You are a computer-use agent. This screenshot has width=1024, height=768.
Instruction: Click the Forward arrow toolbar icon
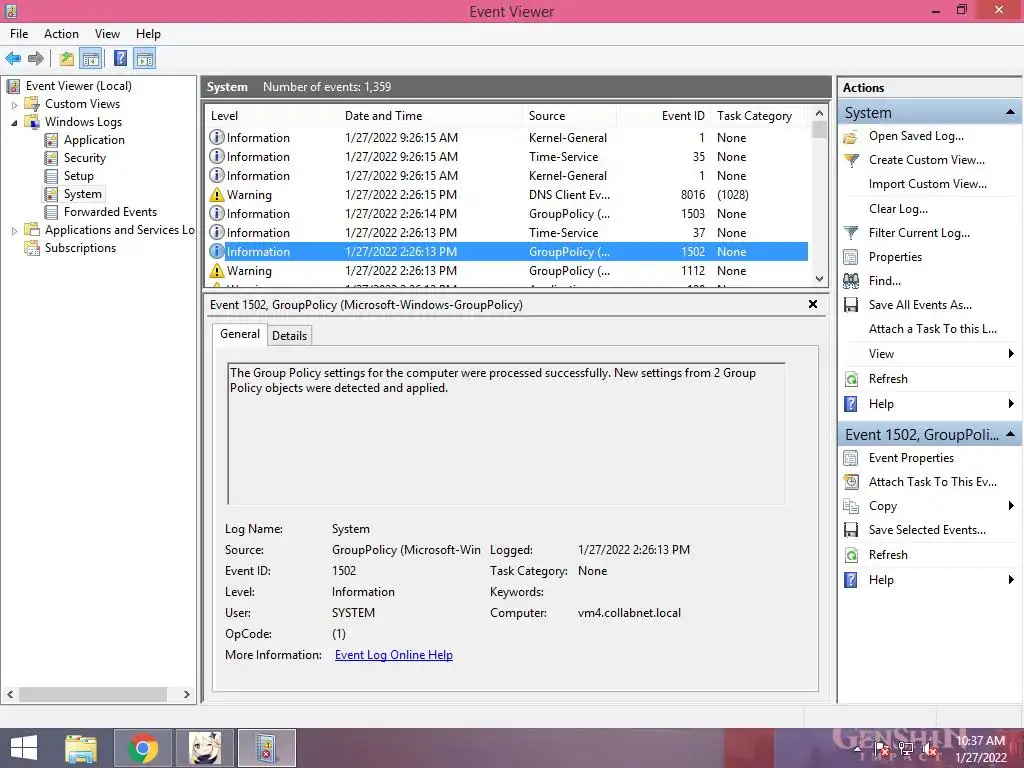pos(36,59)
